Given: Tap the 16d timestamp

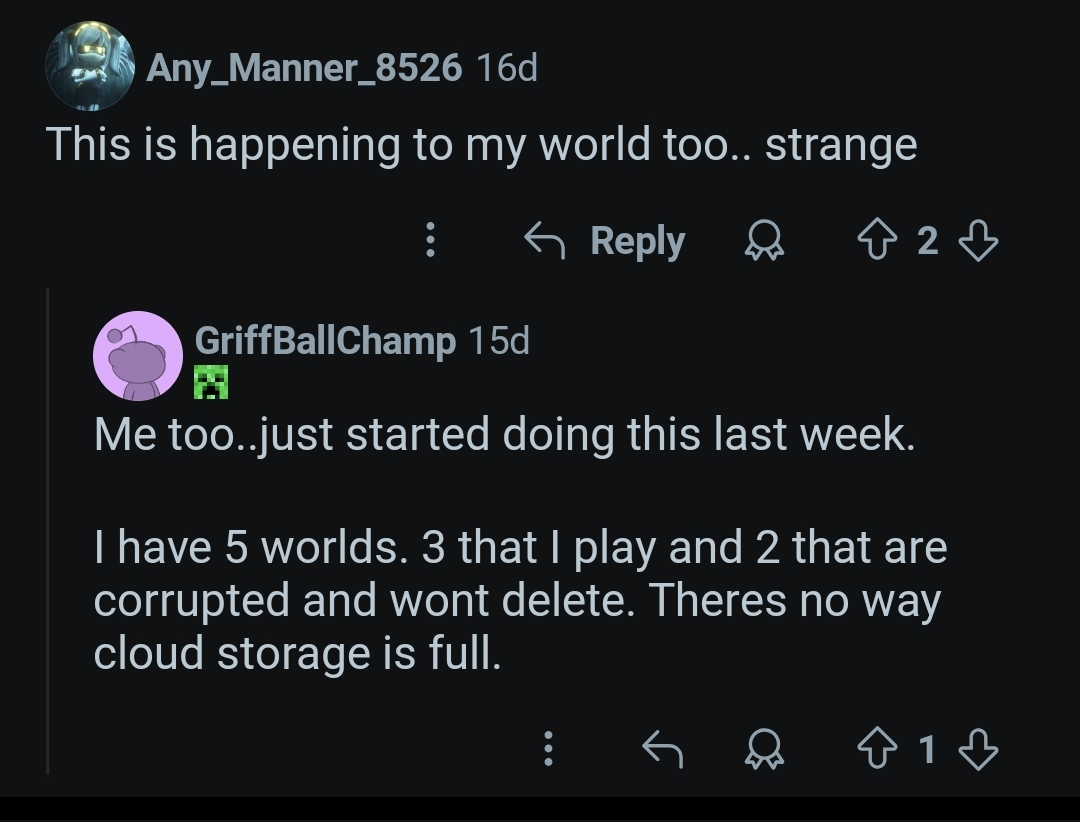Looking at the screenshot, I should pos(507,68).
